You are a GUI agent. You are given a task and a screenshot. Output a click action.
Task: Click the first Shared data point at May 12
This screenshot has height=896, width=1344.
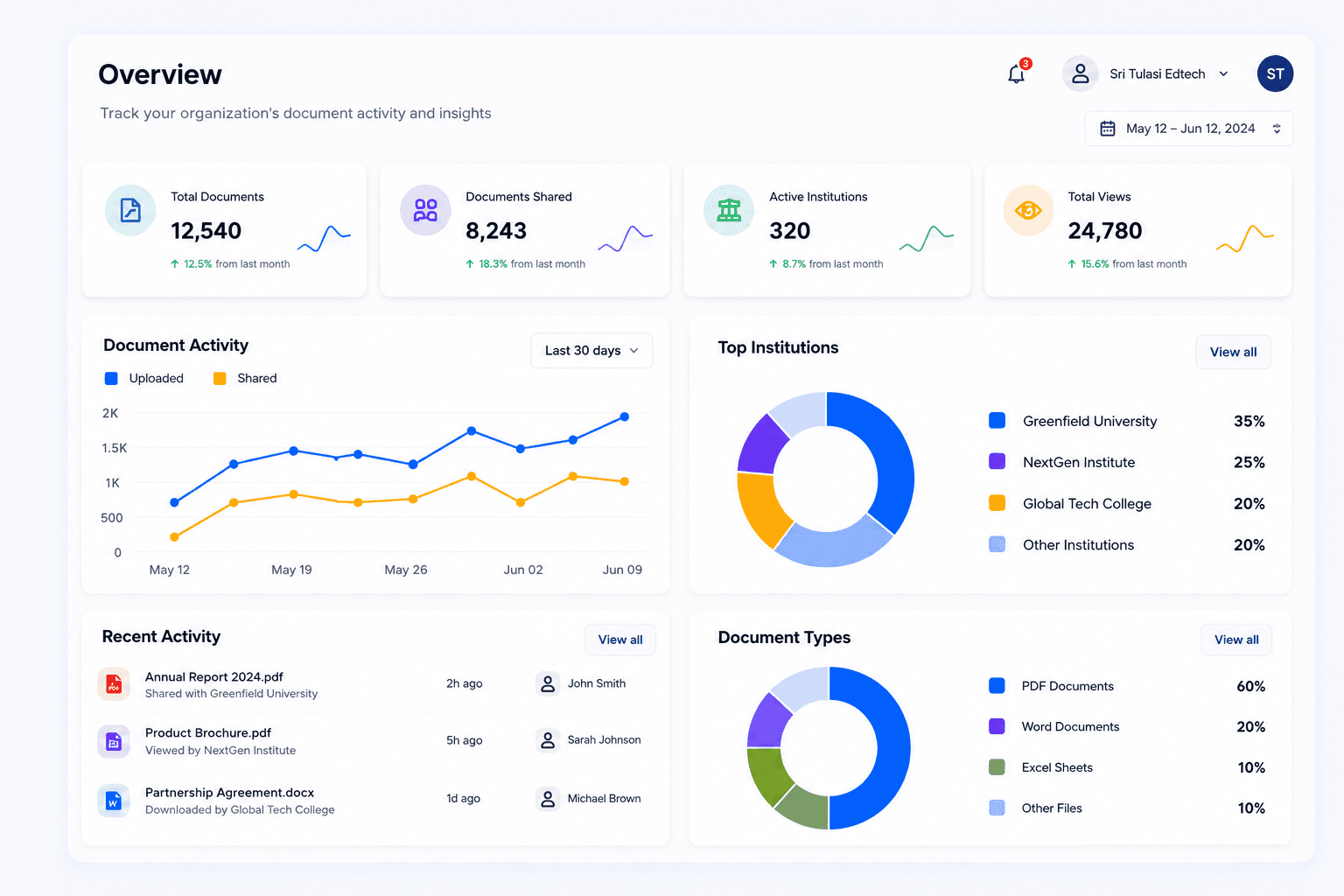(174, 537)
